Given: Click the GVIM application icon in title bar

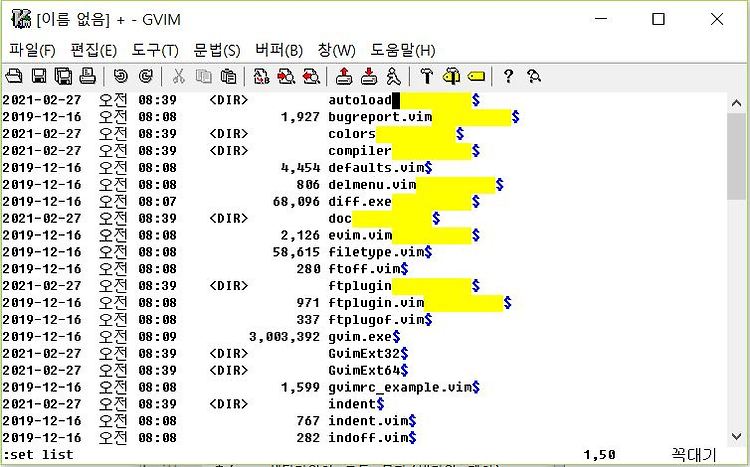Looking at the screenshot, I should pos(21,19).
